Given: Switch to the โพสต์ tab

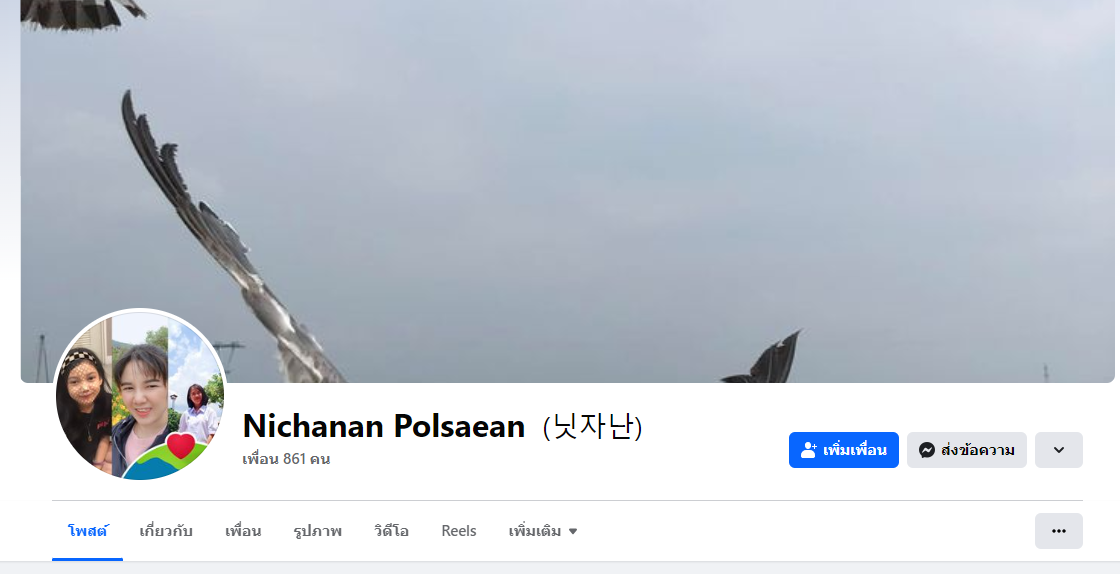Looking at the screenshot, I should point(88,531).
